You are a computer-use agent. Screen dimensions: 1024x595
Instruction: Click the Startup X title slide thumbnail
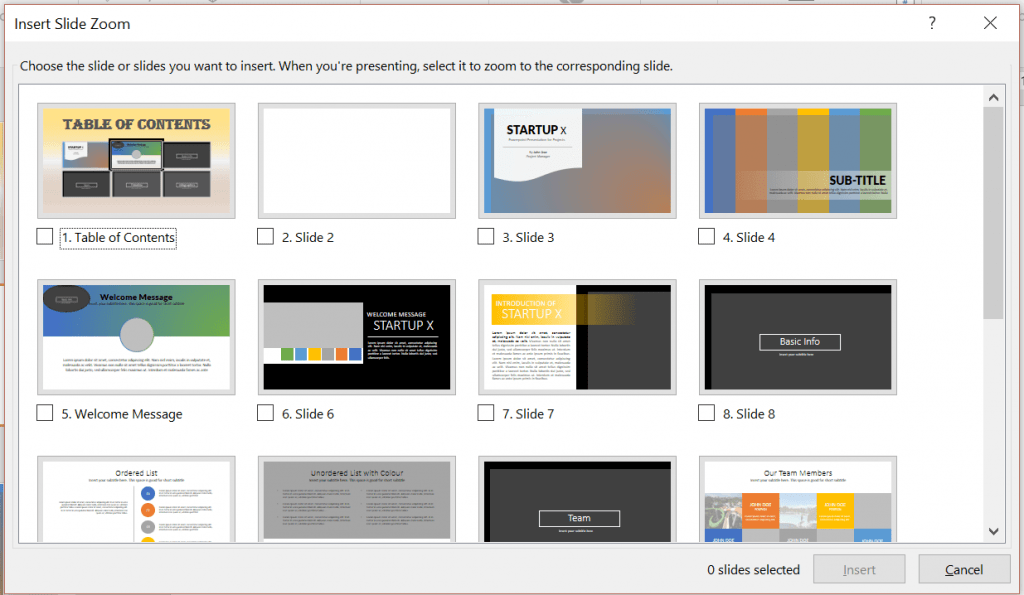577,160
